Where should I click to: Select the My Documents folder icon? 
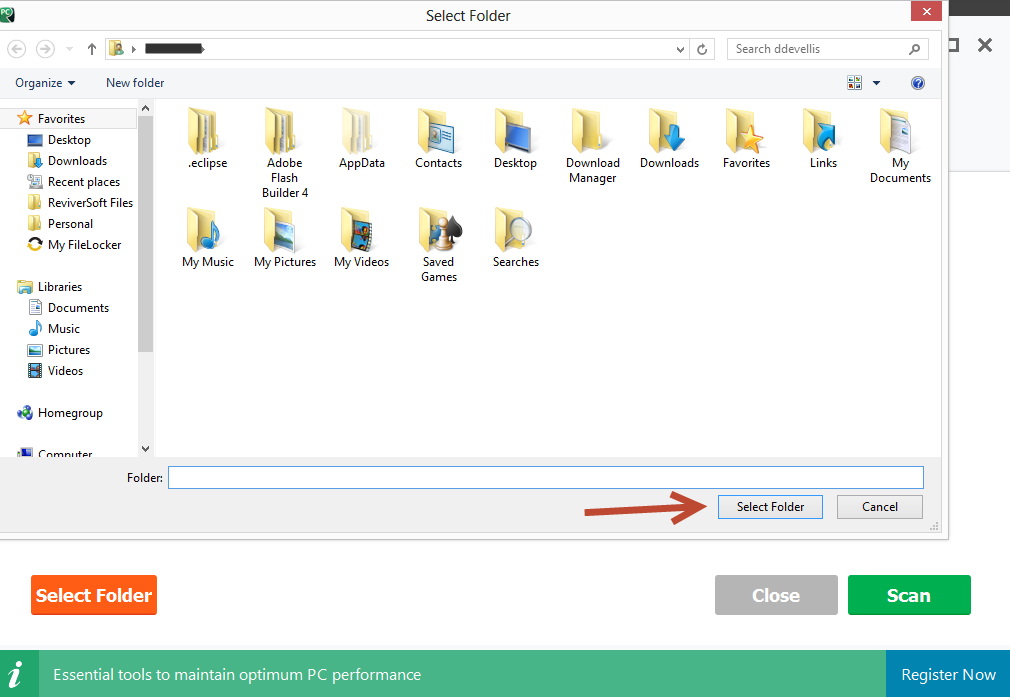click(x=898, y=131)
